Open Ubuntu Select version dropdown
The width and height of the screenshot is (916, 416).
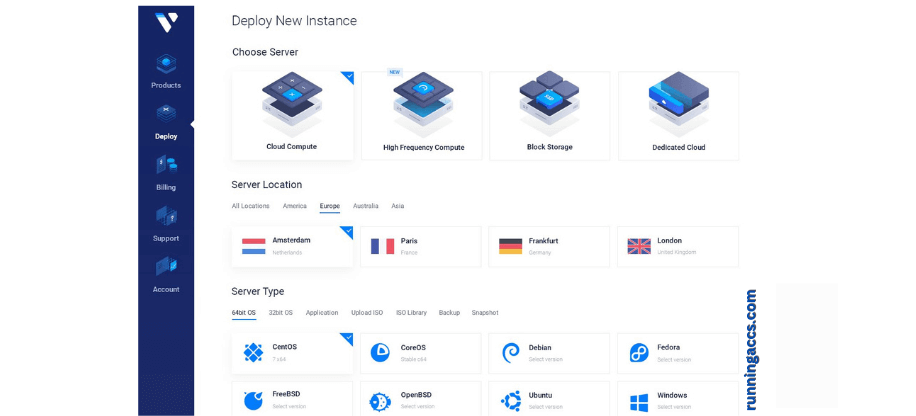(x=546, y=406)
